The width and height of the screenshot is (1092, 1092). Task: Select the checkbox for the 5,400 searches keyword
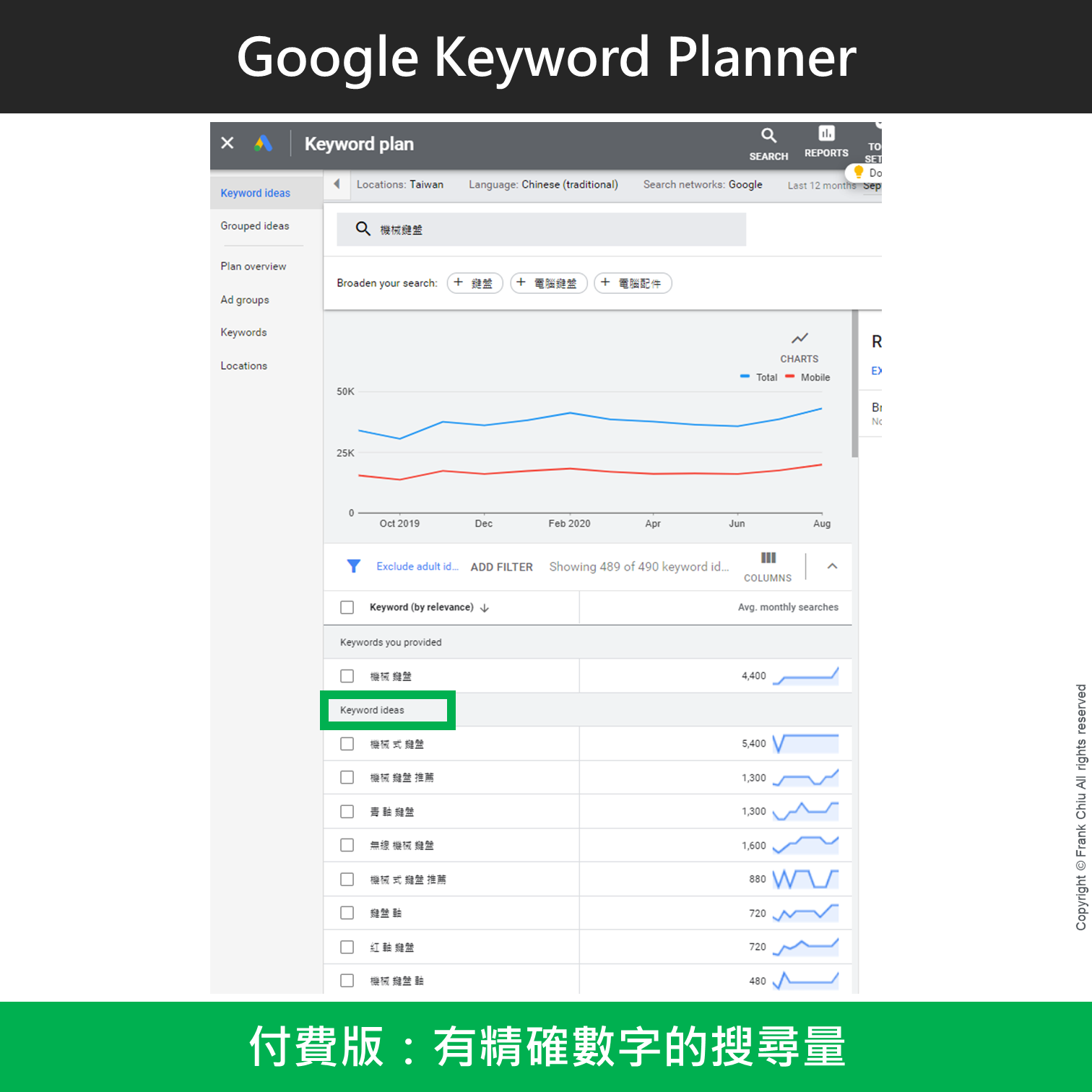347,744
